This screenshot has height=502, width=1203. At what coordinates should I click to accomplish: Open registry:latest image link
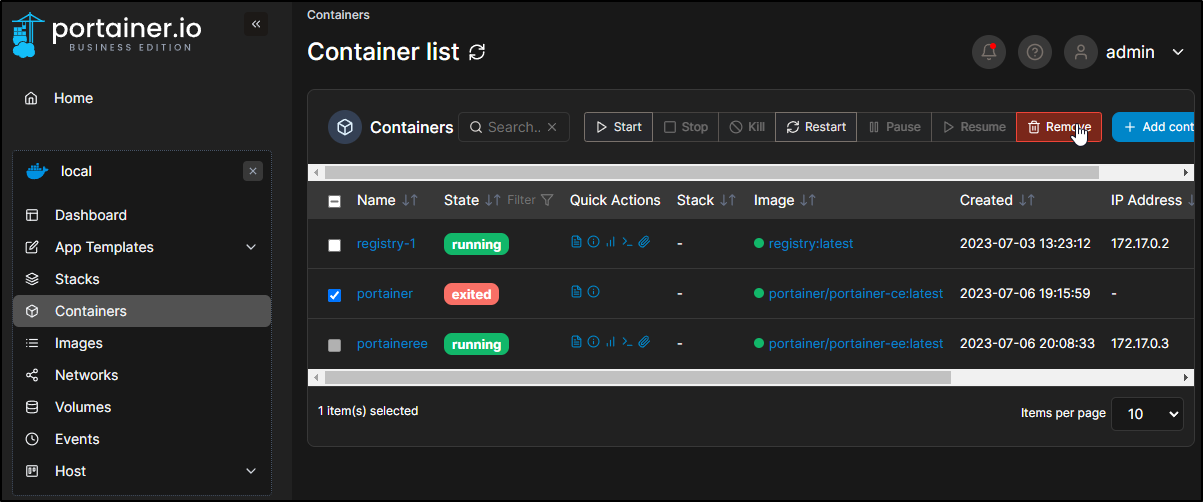[811, 243]
